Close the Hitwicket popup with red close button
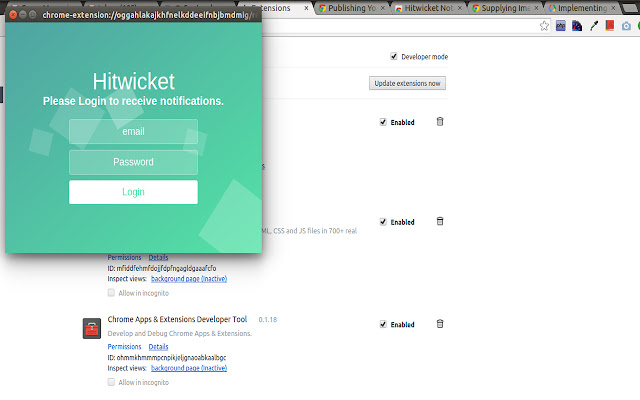The image size is (640, 400). click(x=13, y=15)
